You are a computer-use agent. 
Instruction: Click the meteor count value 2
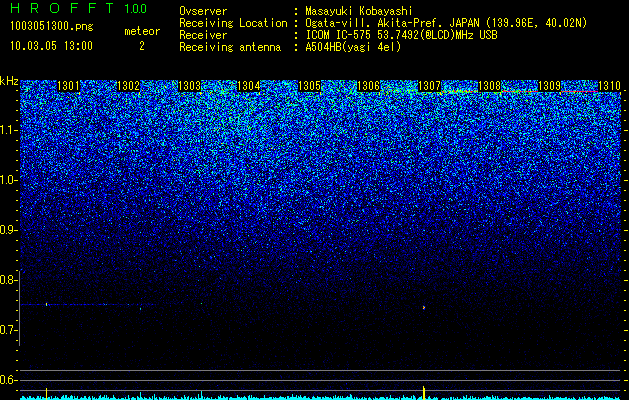click(142, 46)
